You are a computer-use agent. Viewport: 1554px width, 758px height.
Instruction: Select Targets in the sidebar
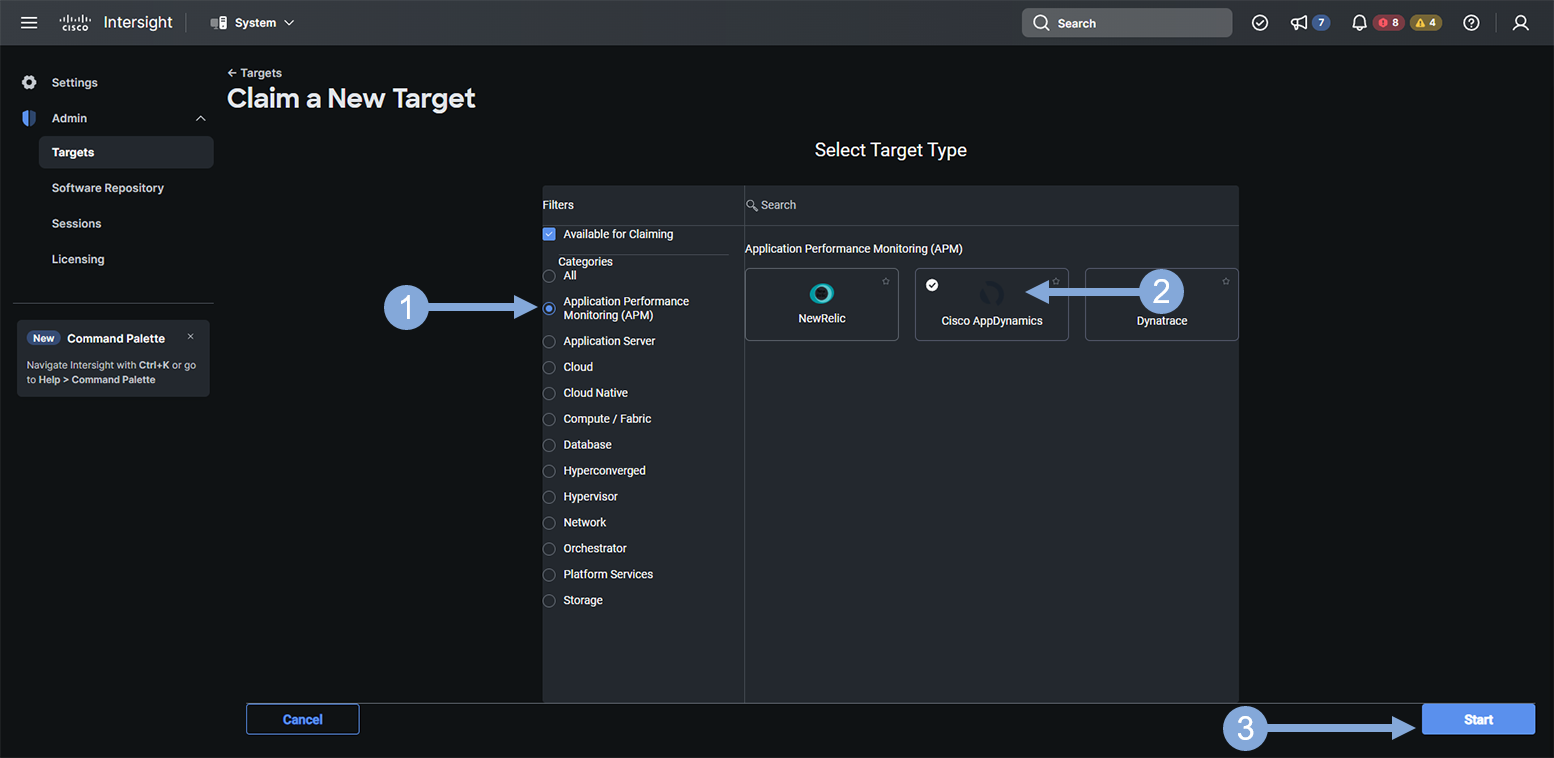[x=126, y=152]
